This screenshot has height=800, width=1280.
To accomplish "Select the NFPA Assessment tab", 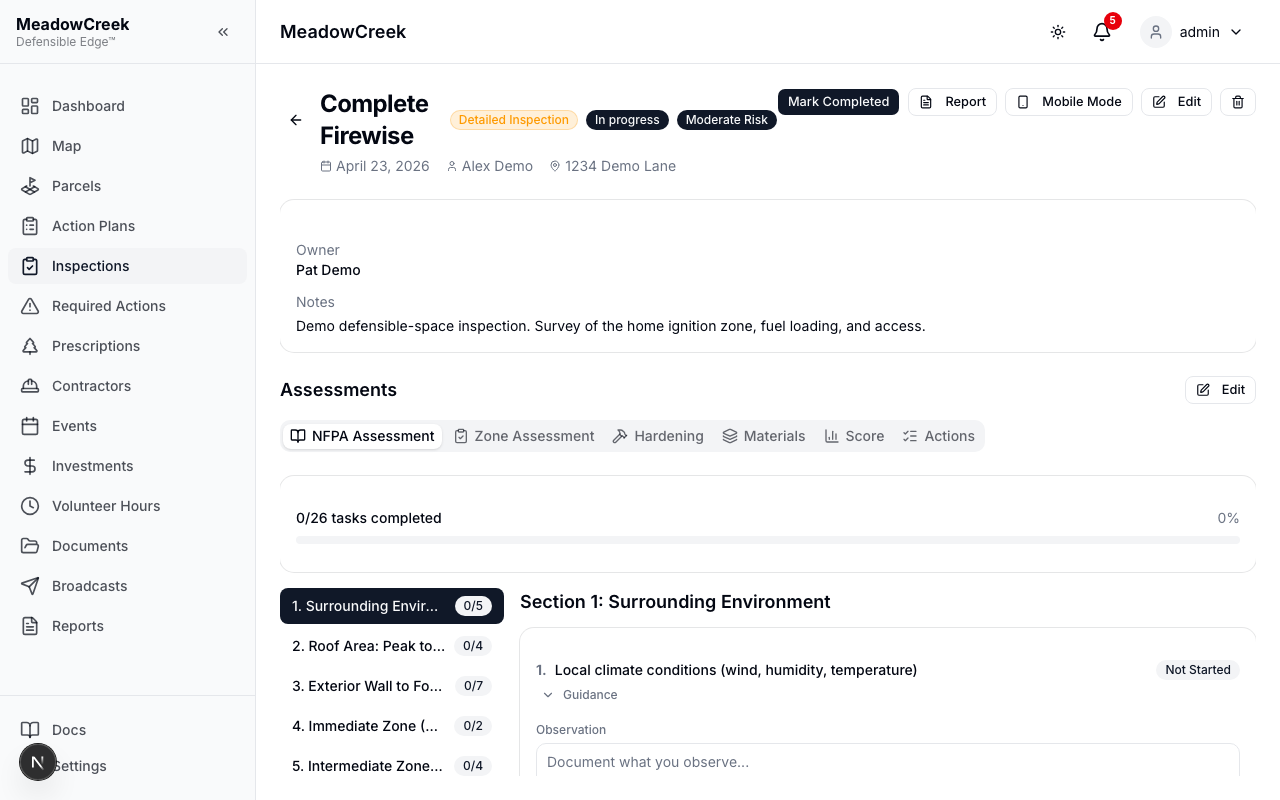I will point(362,436).
